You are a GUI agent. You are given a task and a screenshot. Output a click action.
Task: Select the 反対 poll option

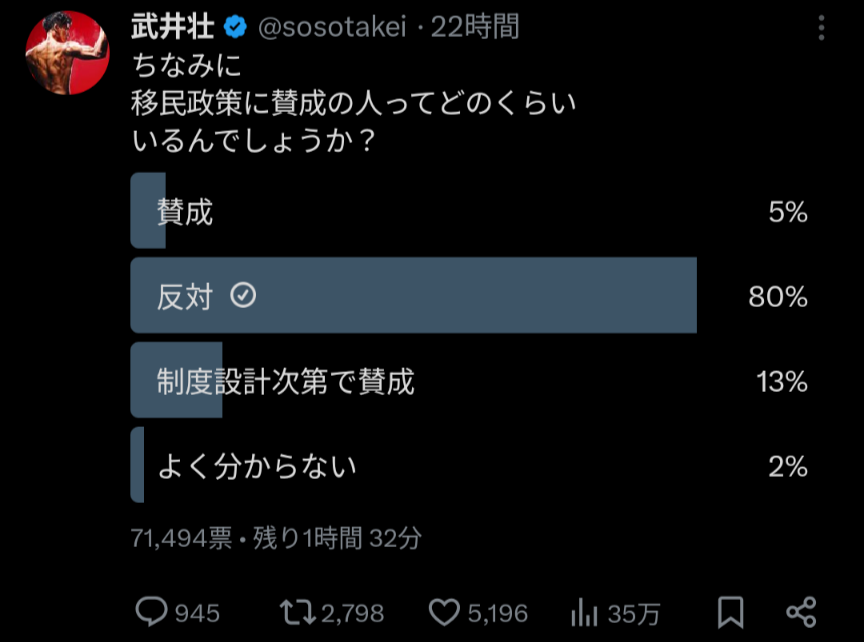186,296
